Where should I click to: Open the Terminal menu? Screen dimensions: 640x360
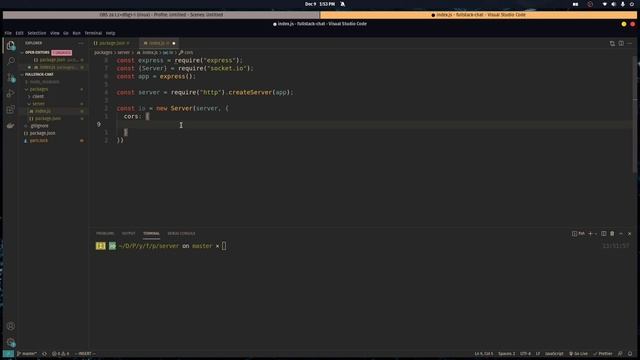(x=93, y=33)
